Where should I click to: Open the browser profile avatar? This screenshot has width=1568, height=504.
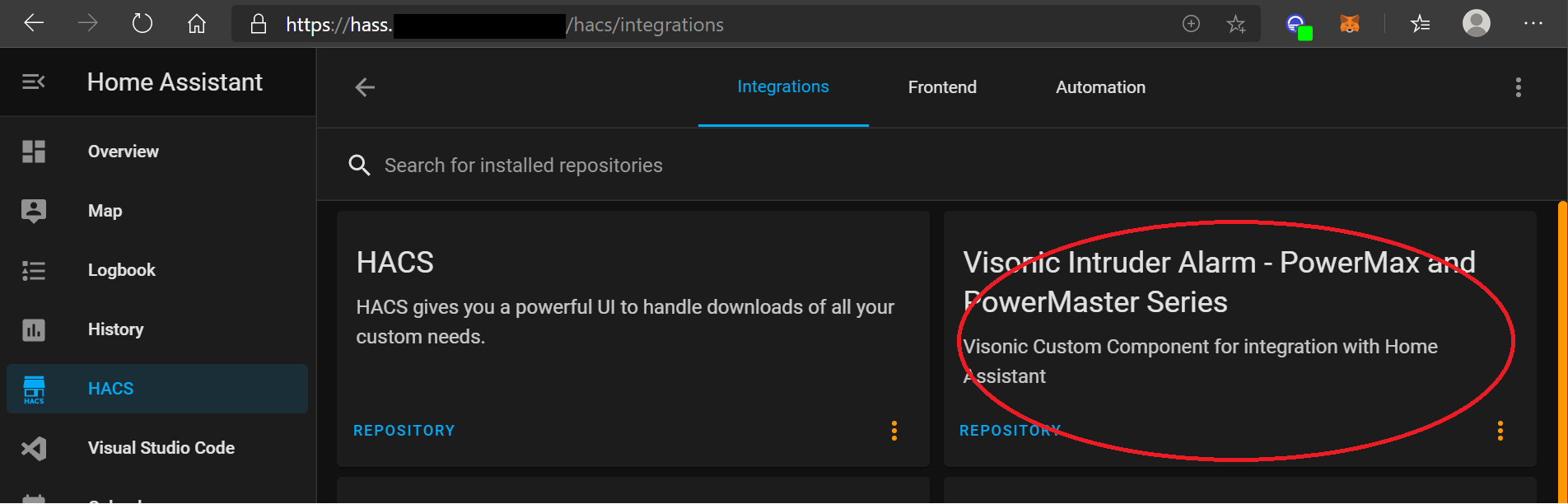pyautogui.click(x=1476, y=23)
